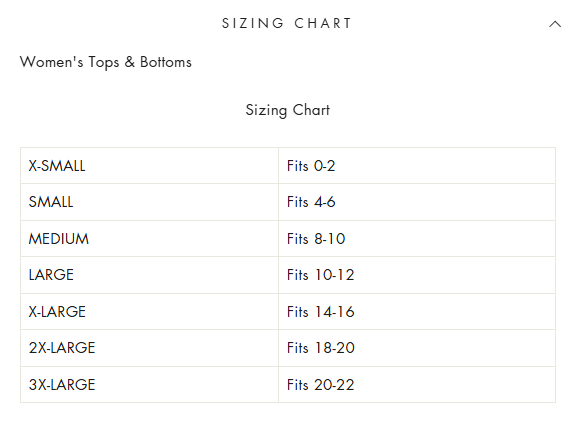Image resolution: width=573 pixels, height=429 pixels.
Task: Click the Fits 8-10 cell
Action: tap(417, 239)
